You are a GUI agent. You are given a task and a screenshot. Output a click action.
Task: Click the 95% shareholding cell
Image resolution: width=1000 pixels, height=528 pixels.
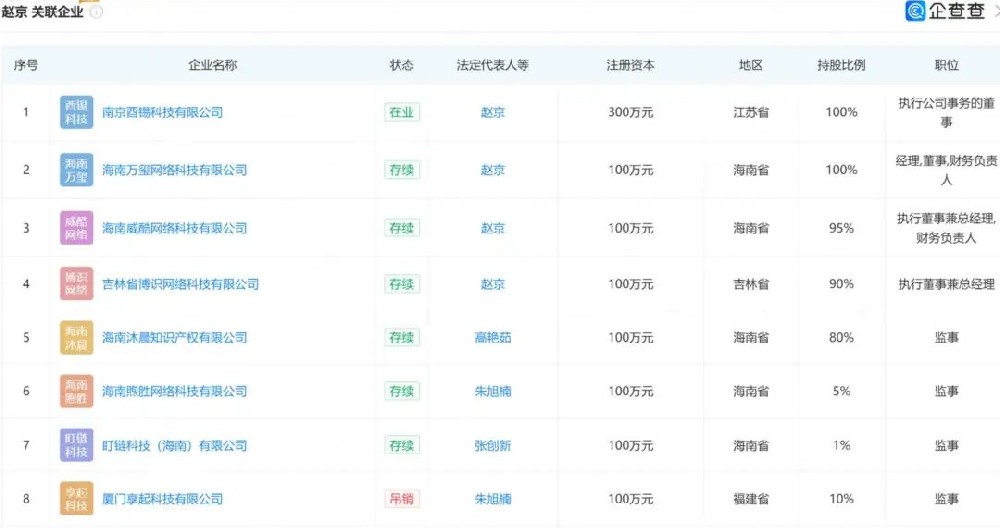click(x=841, y=228)
